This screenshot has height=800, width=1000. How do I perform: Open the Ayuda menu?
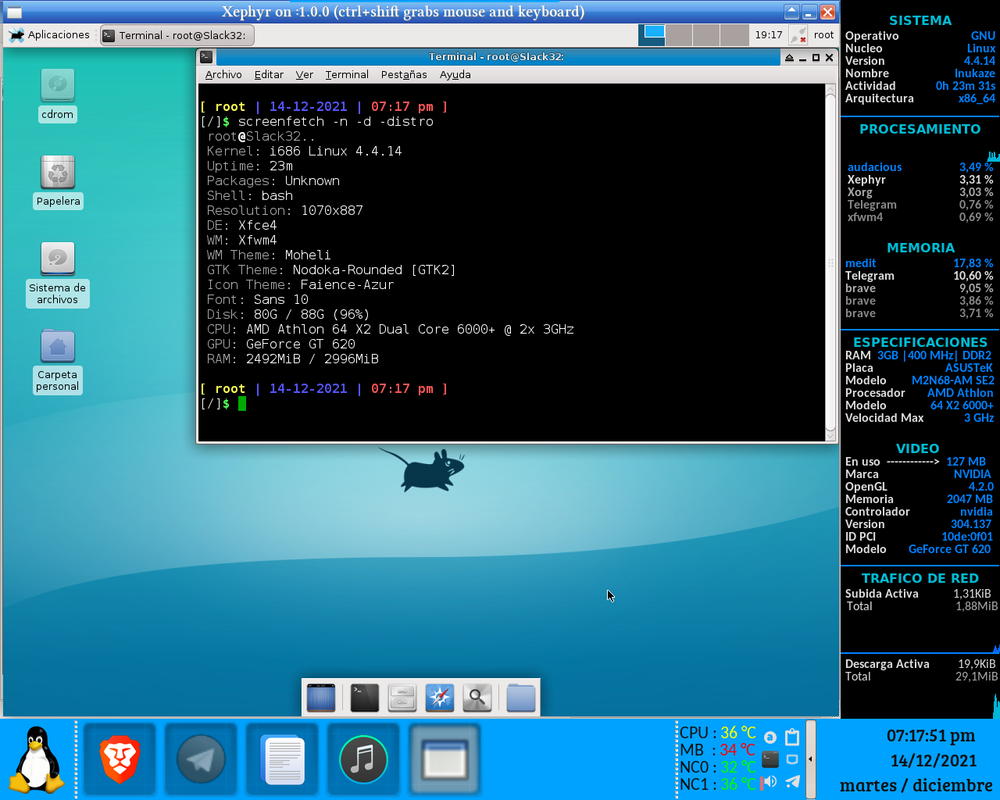455,75
